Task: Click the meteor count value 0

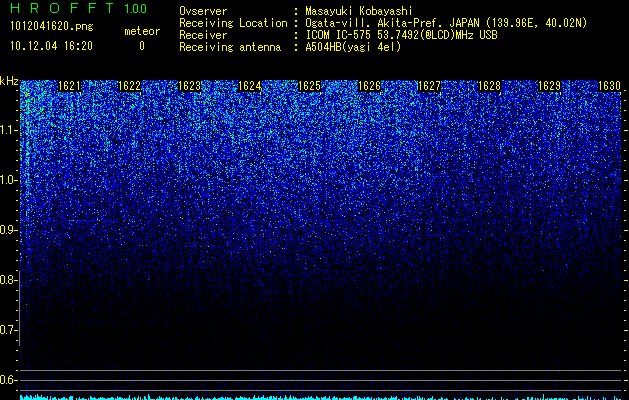Action: coord(142,46)
